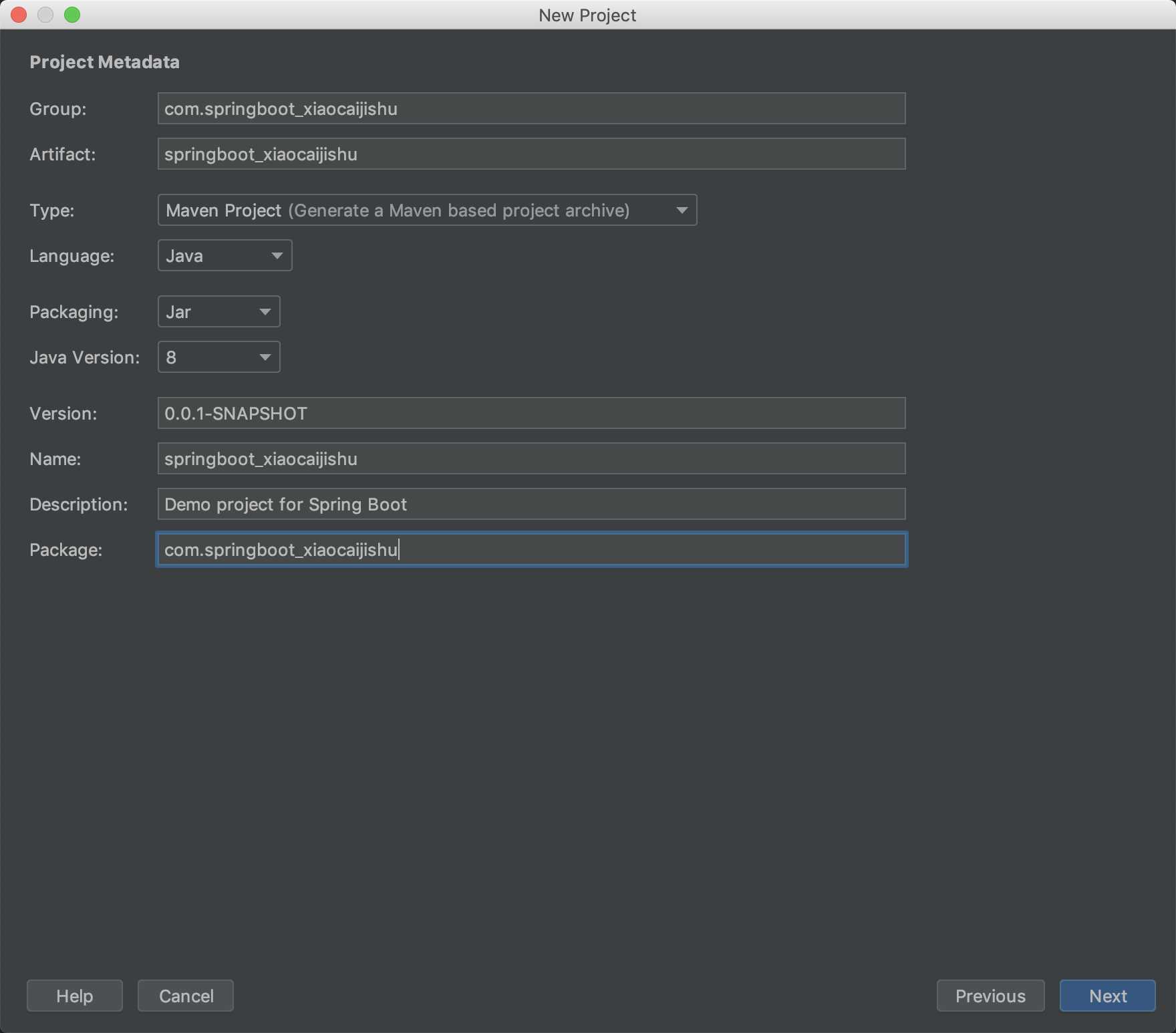This screenshot has width=1176, height=1033.
Task: Open the Type dropdown showing Maven Project
Action: [x=427, y=210]
